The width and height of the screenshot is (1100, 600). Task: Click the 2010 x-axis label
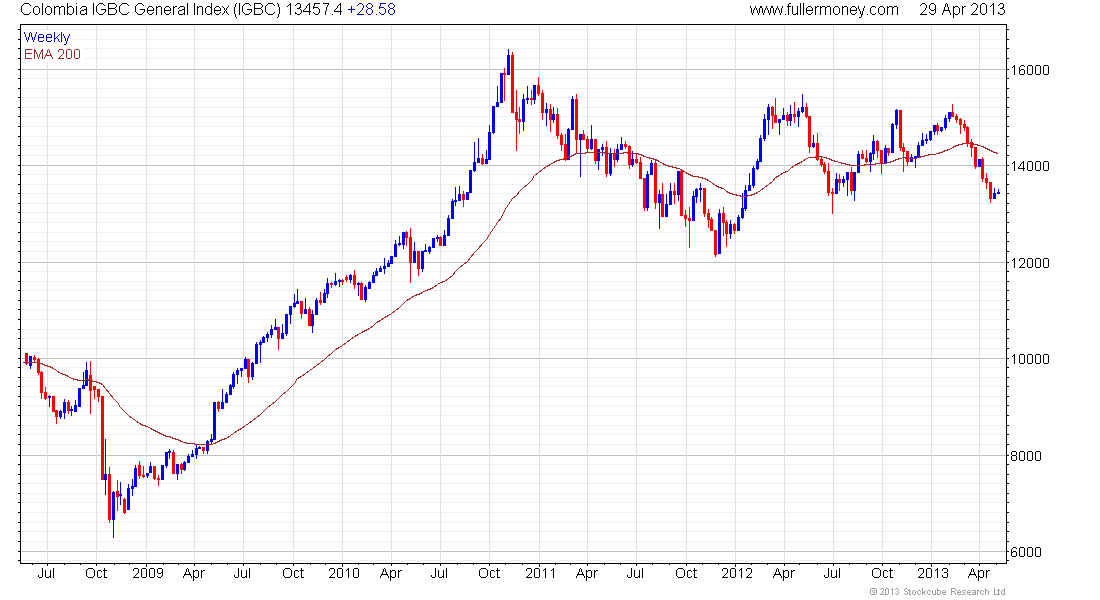344,573
